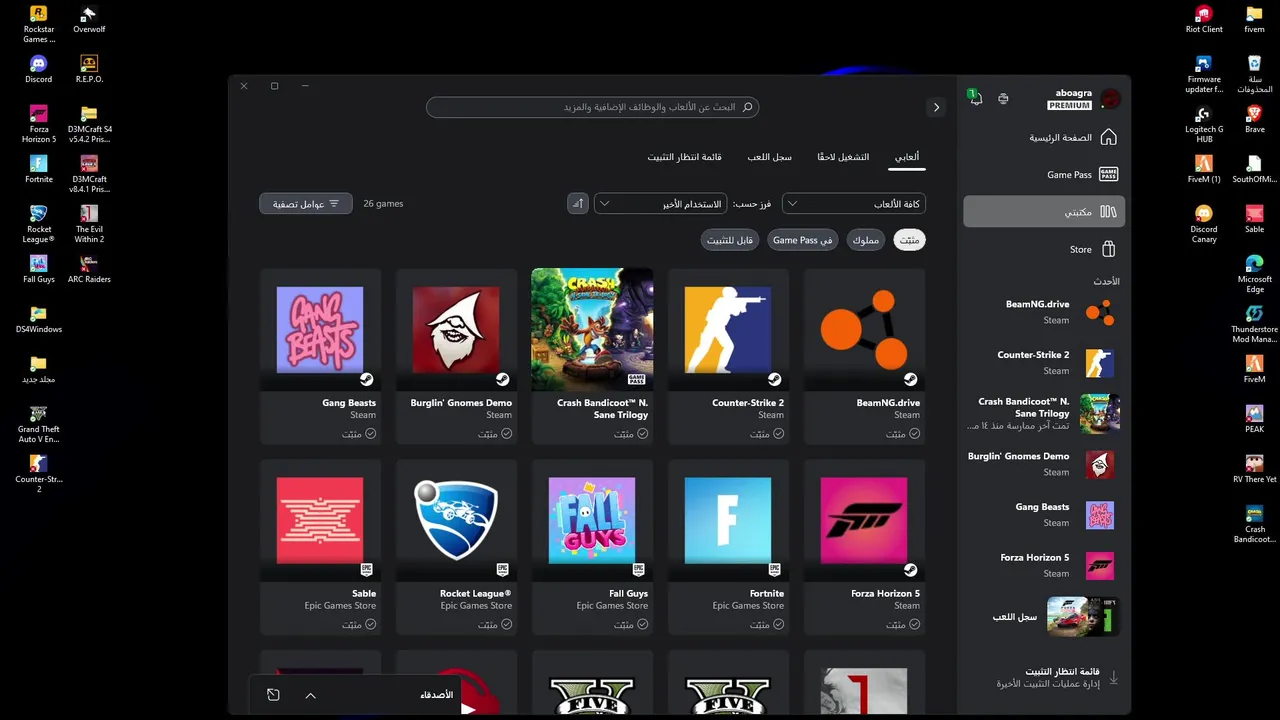Screen dimensions: 1280x720
Task: Click the Home page sidebar icon
Action: coord(1108,137)
